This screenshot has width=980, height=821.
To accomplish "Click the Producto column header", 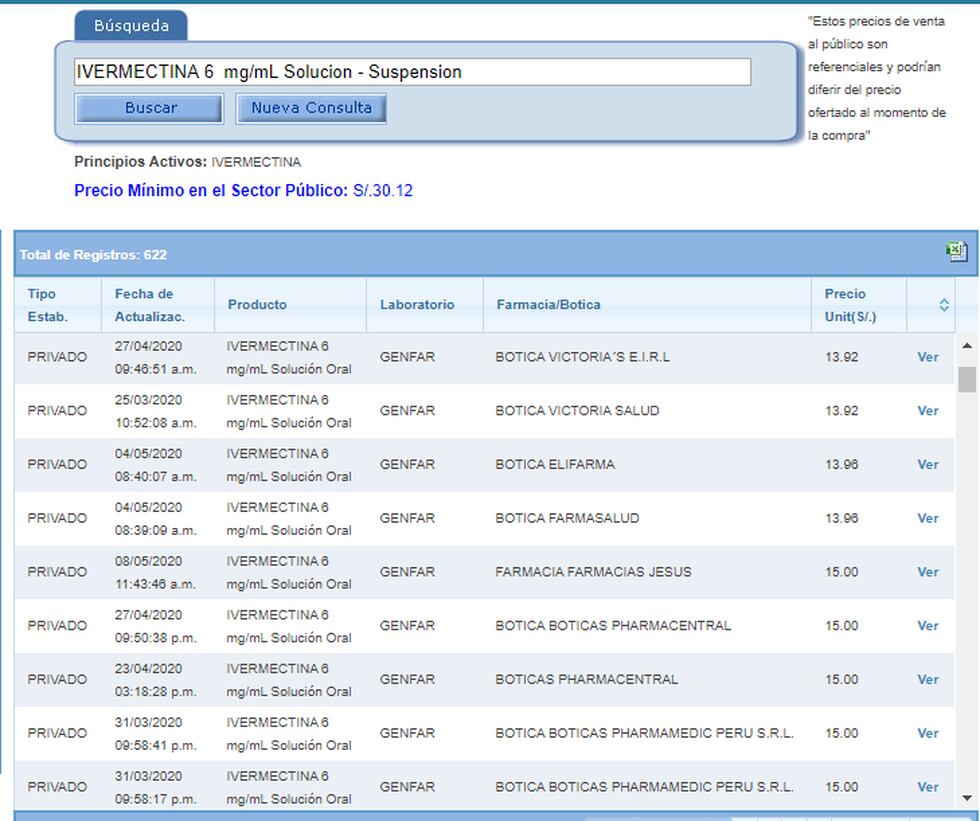I will coord(257,305).
